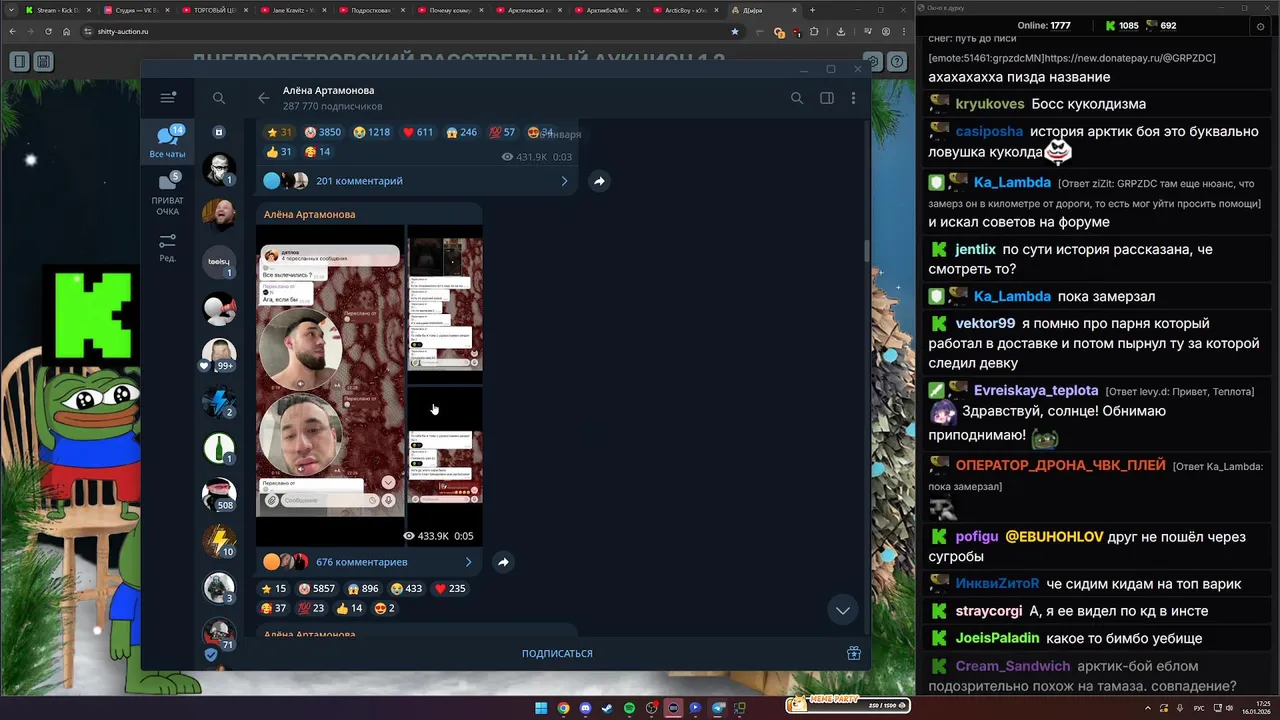Viewport: 1280px width, 720px height.
Task: Click the 100 reaction showing 57
Action: coord(503,132)
